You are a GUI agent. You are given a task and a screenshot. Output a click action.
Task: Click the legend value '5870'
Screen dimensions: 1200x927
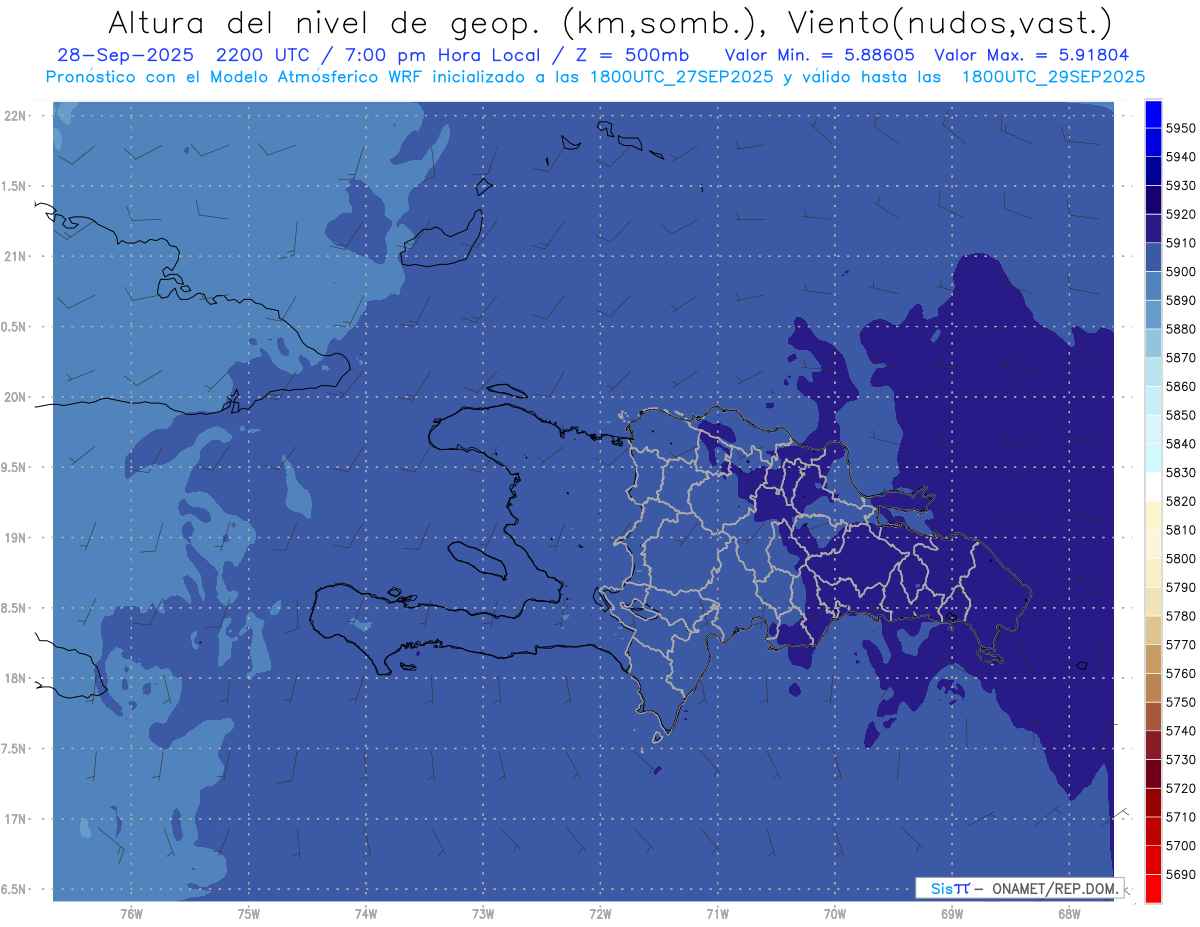1181,358
